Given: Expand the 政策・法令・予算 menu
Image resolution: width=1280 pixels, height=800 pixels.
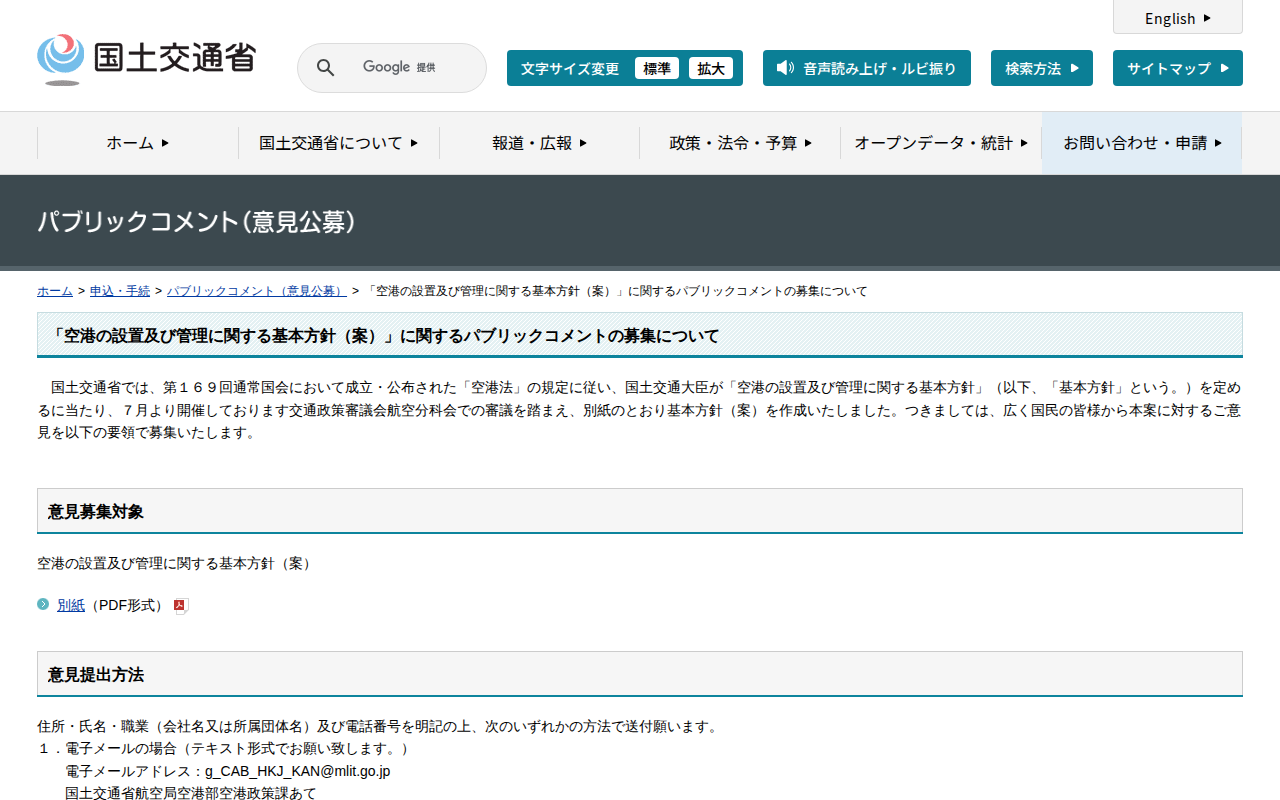Looking at the screenshot, I should coord(740,143).
